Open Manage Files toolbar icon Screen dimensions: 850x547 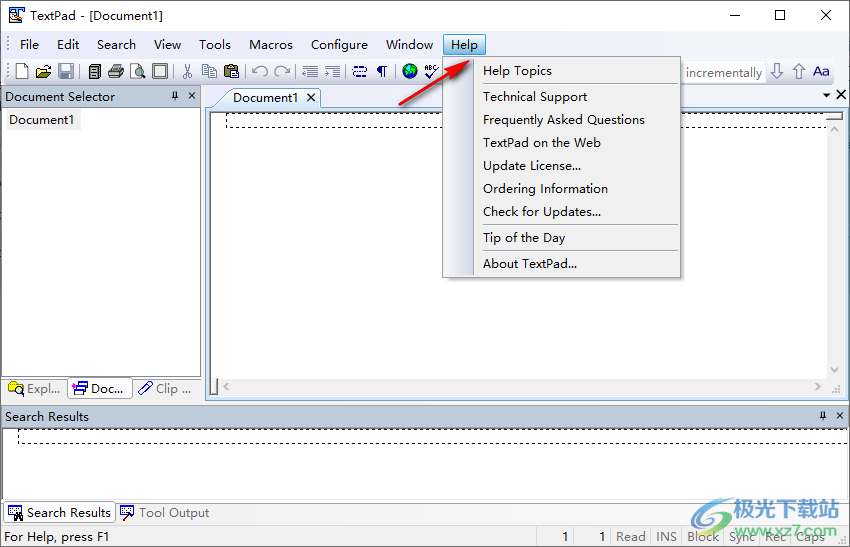pos(94,71)
